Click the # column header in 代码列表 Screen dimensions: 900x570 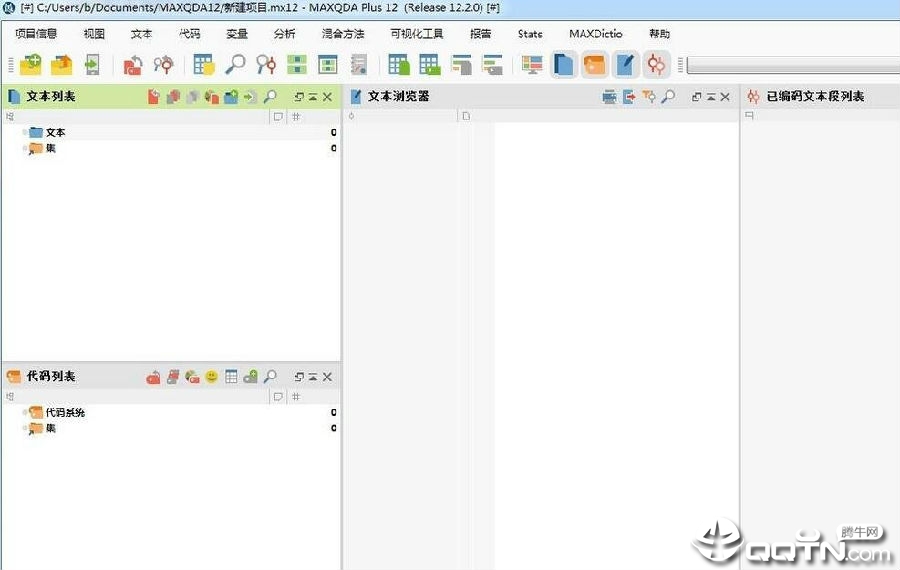click(x=296, y=397)
